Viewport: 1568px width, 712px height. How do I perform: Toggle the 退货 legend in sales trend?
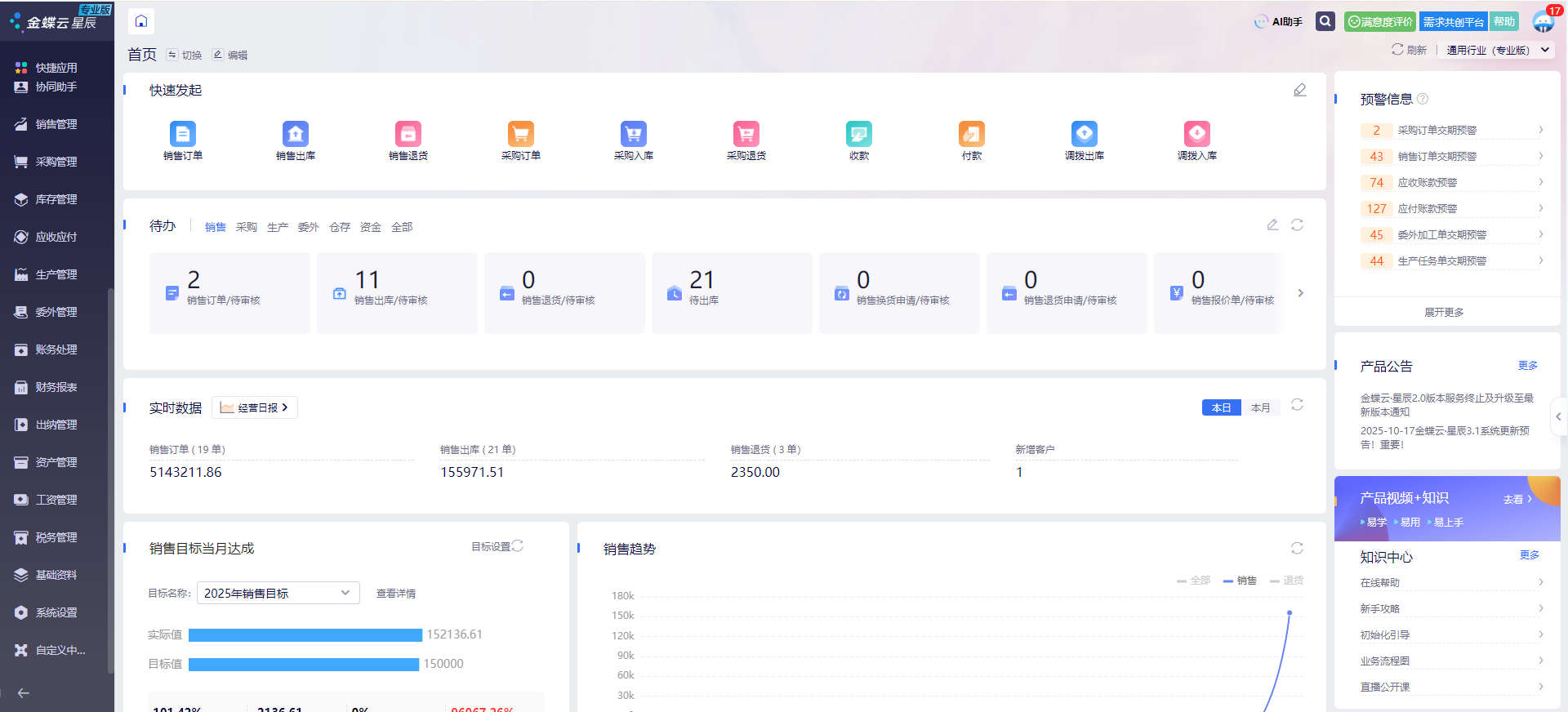point(1287,581)
